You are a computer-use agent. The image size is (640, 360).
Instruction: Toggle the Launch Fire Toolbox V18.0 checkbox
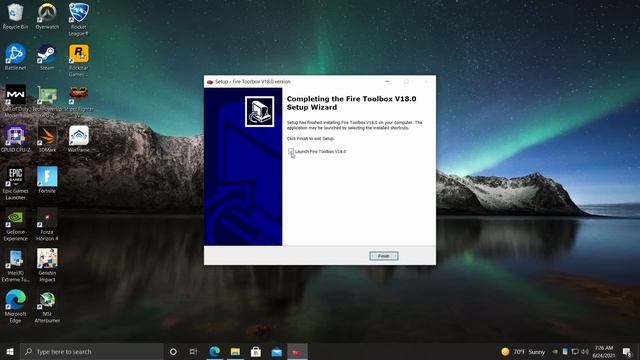point(291,151)
